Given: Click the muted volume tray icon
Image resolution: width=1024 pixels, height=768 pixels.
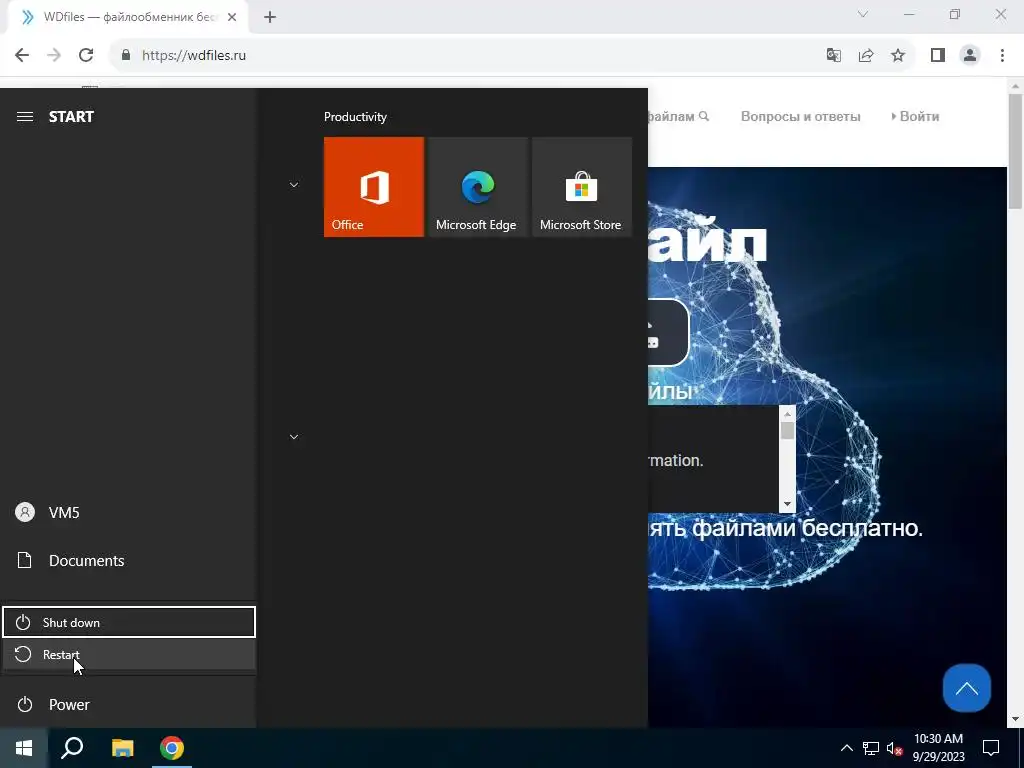Looking at the screenshot, I should pyautogui.click(x=894, y=748).
